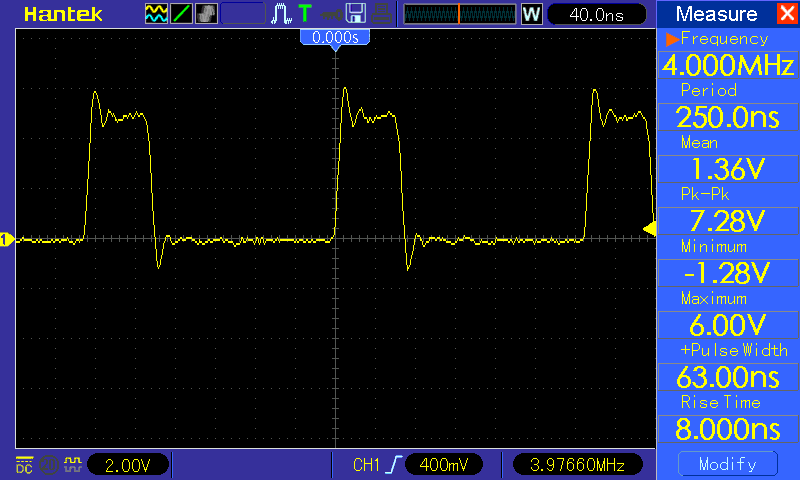Select the Frequency measurement label

point(724,39)
